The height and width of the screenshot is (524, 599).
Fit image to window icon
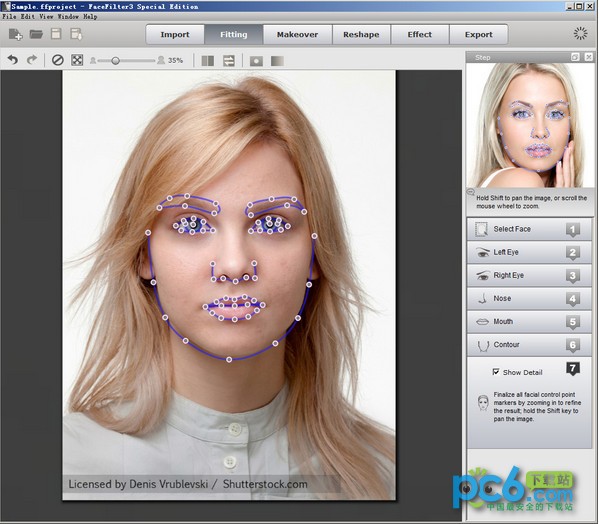(77, 60)
